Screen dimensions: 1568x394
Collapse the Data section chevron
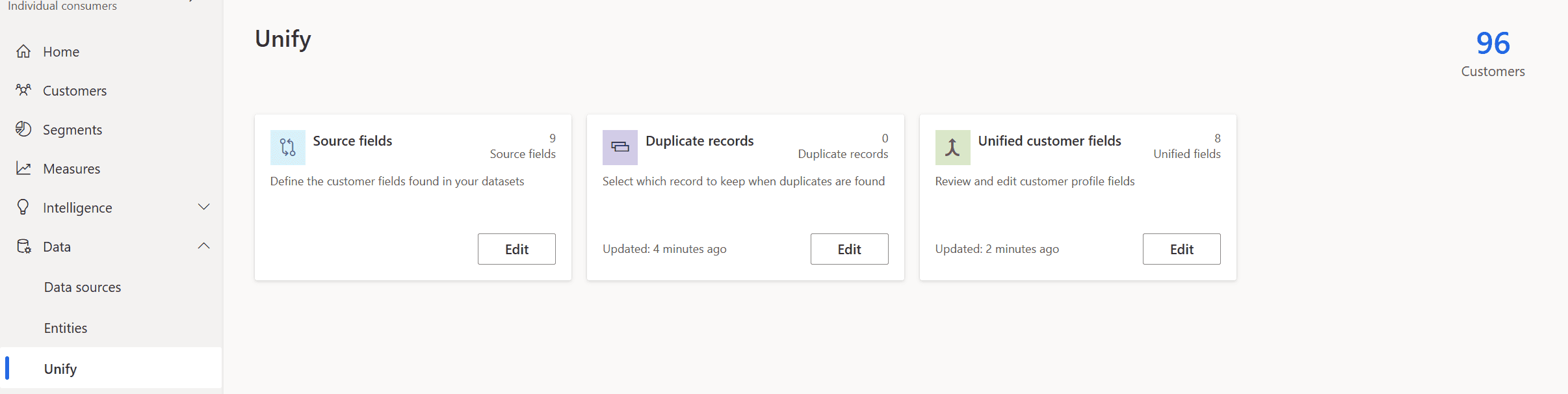(203, 246)
